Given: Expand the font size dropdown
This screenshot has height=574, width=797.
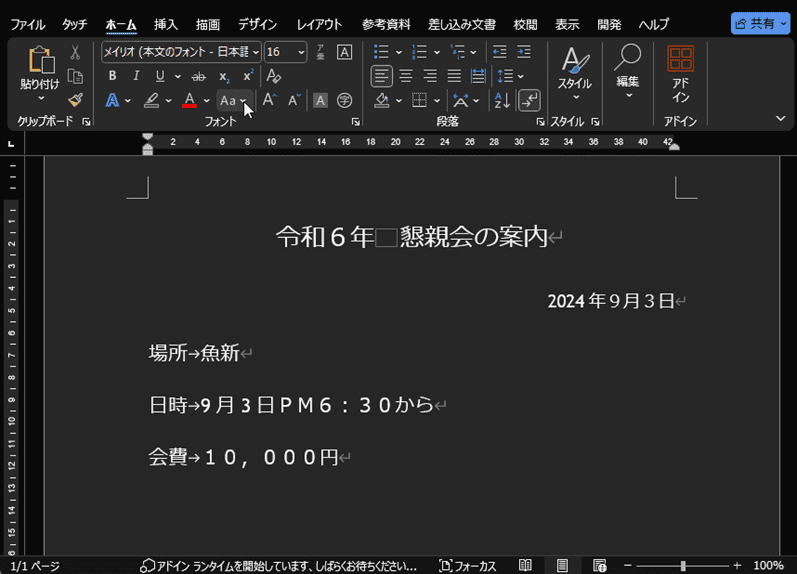Looking at the screenshot, I should coord(301,52).
